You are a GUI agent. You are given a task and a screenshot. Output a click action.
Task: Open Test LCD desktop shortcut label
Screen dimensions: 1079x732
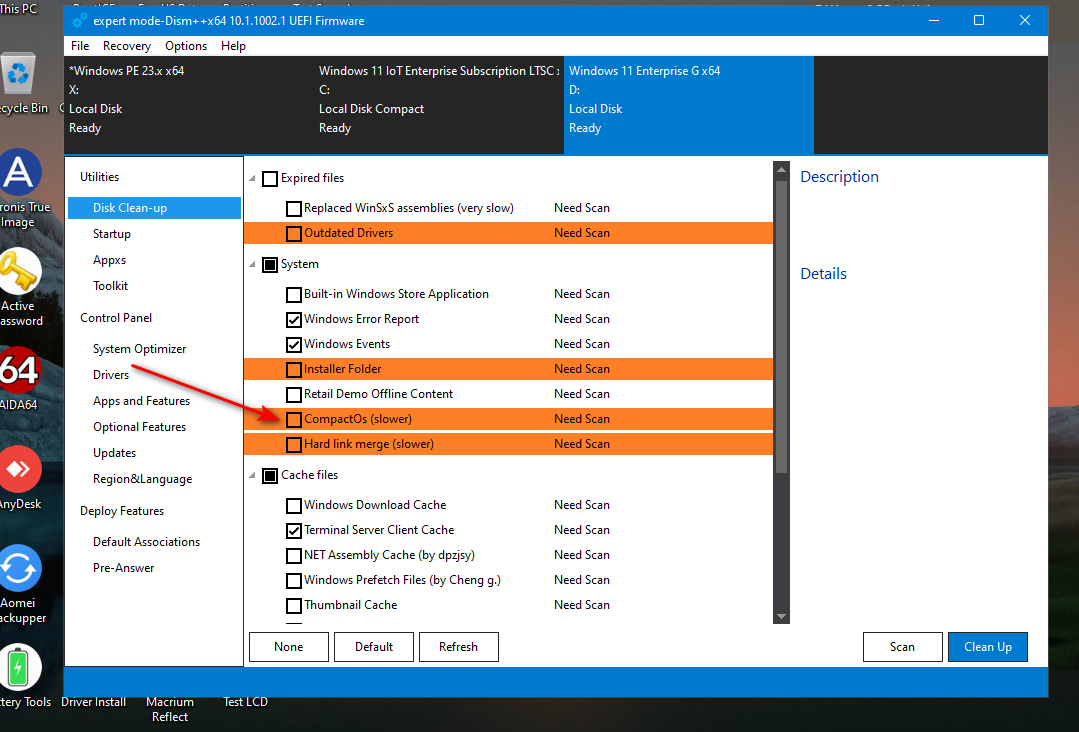click(x=245, y=702)
